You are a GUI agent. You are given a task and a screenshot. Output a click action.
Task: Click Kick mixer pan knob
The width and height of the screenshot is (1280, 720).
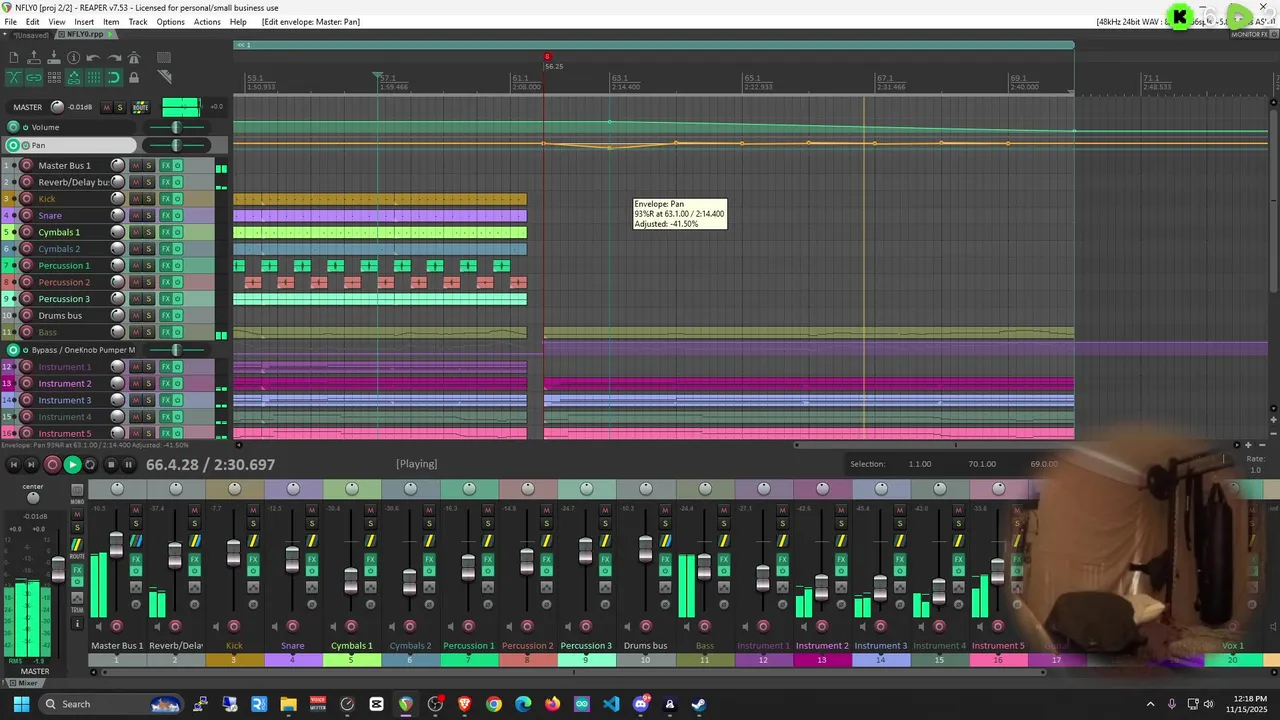[234, 488]
